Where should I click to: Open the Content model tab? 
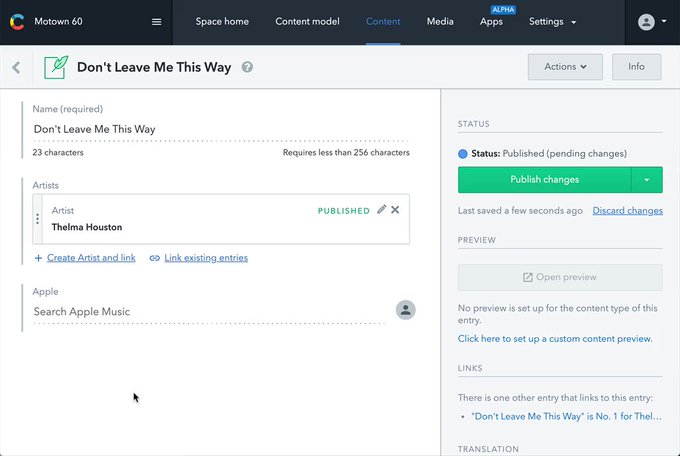[x=307, y=22]
